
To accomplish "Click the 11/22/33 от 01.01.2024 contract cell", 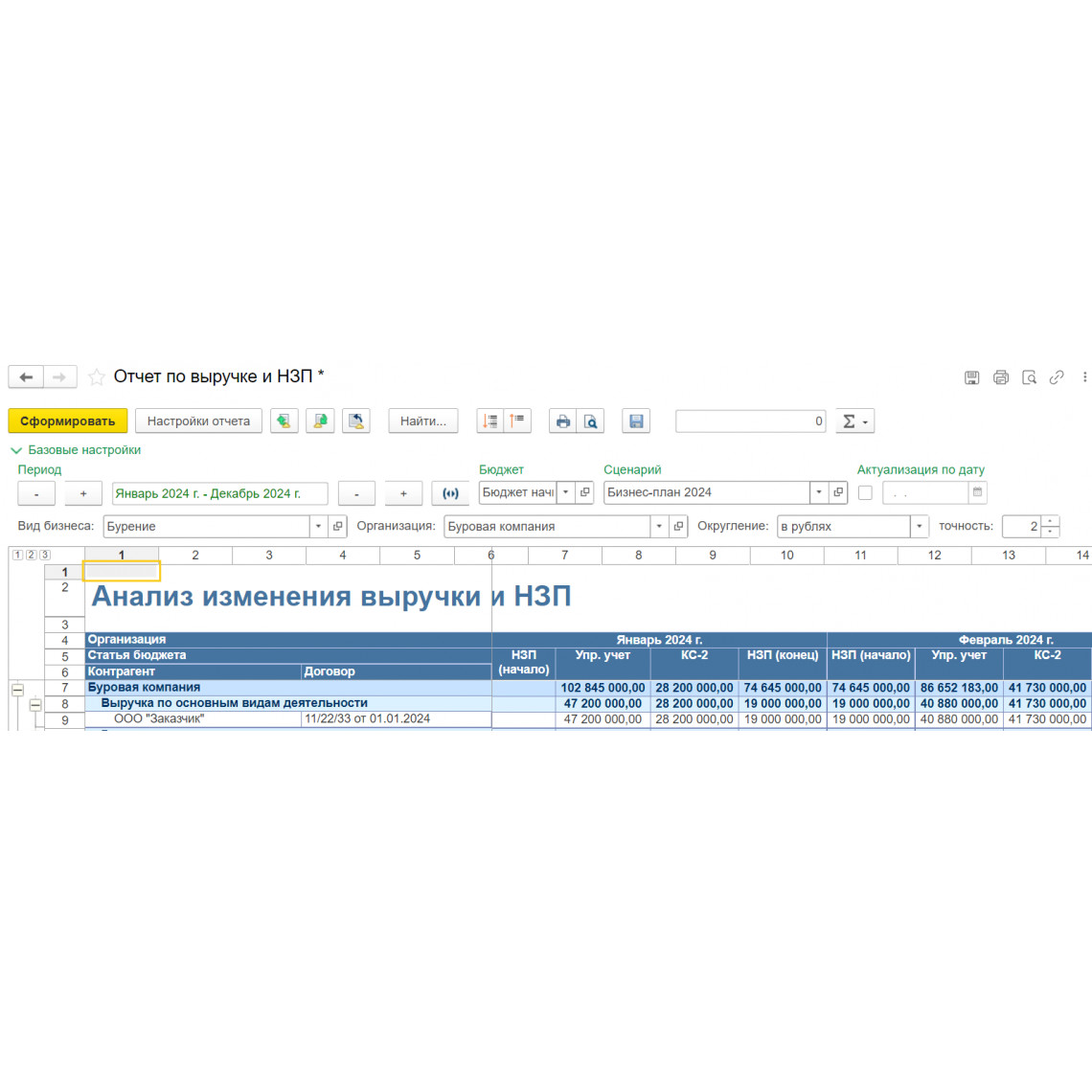I will point(397,719).
